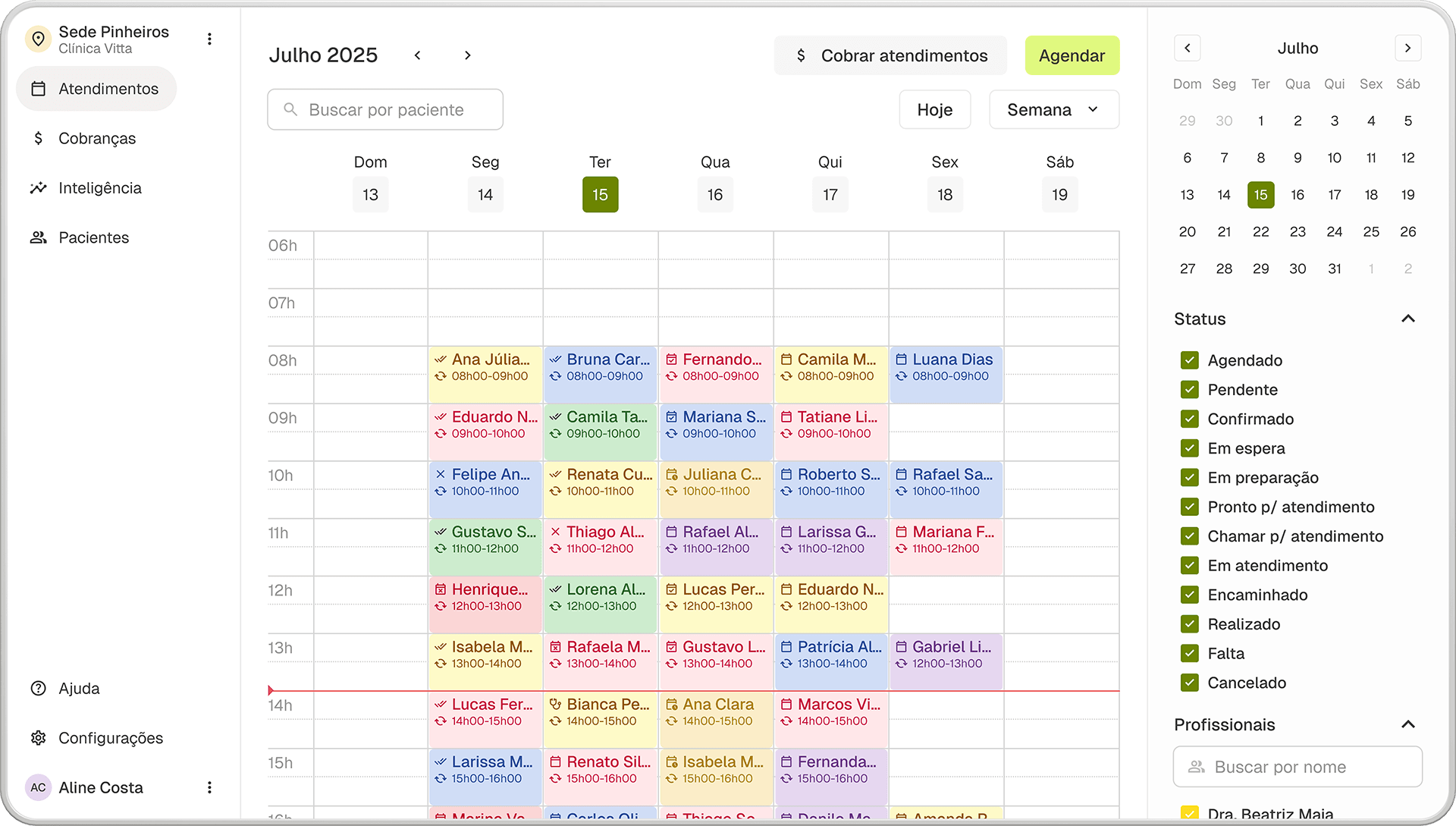The image size is (1456, 826).
Task: Click Cobrar atendimentos button
Action: 890,55
